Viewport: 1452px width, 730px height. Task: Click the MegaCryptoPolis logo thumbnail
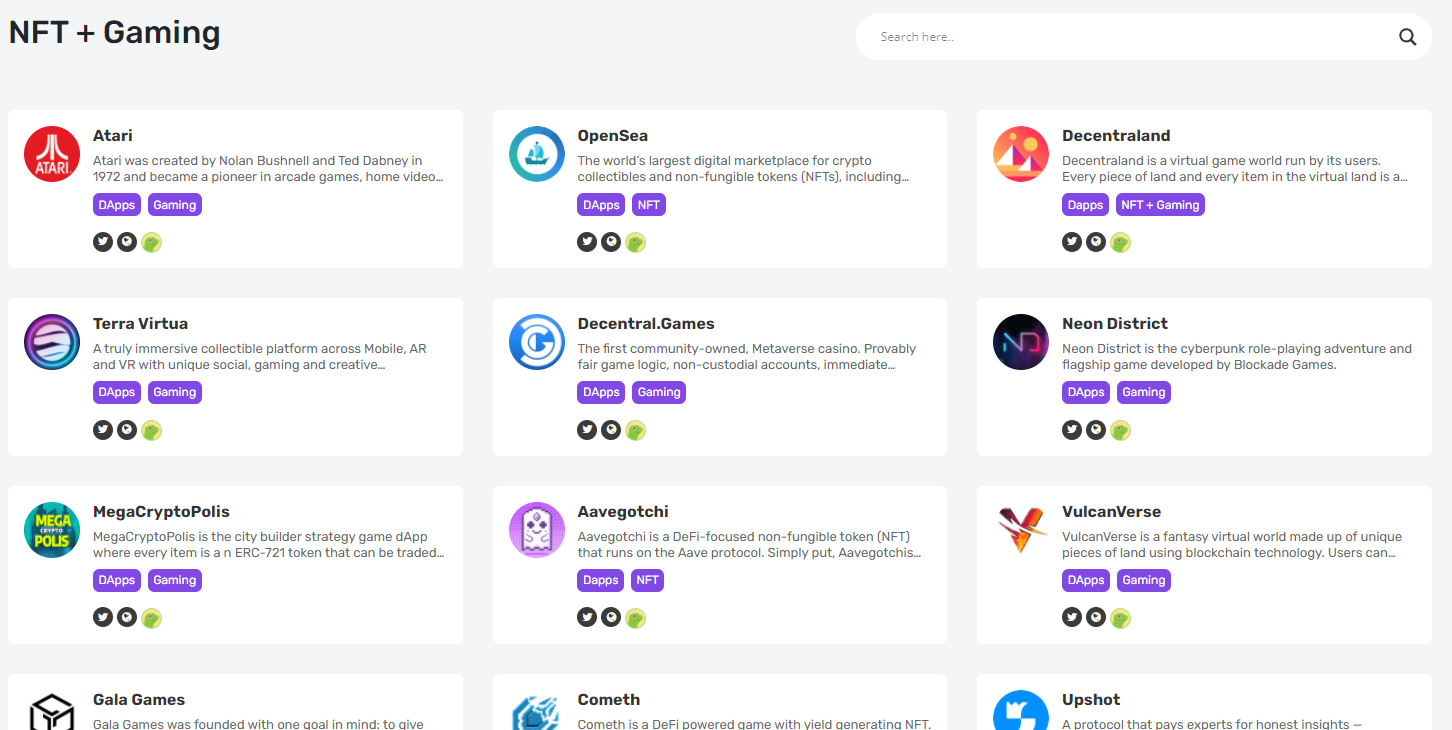coord(52,530)
